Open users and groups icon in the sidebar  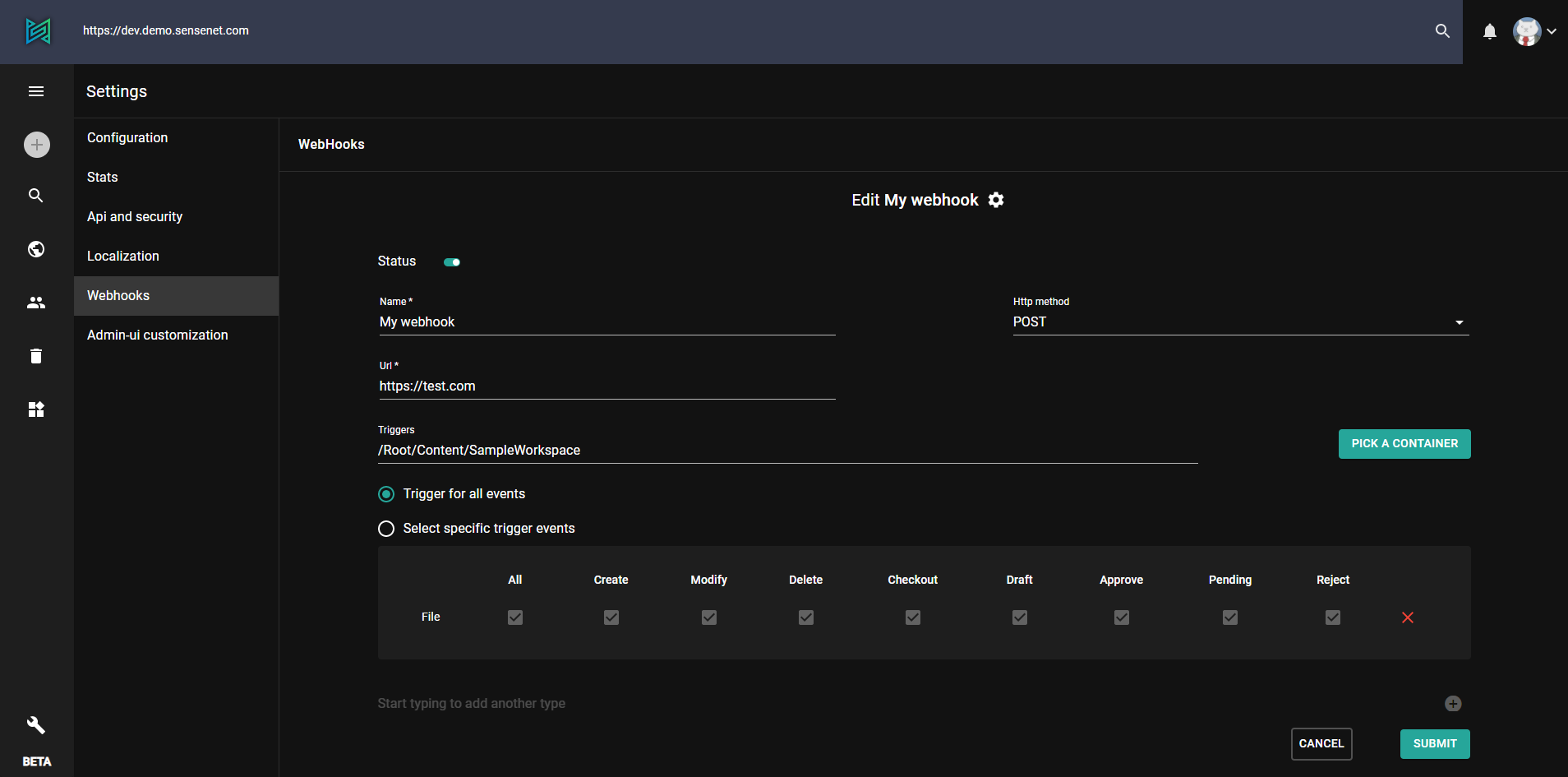[36, 303]
